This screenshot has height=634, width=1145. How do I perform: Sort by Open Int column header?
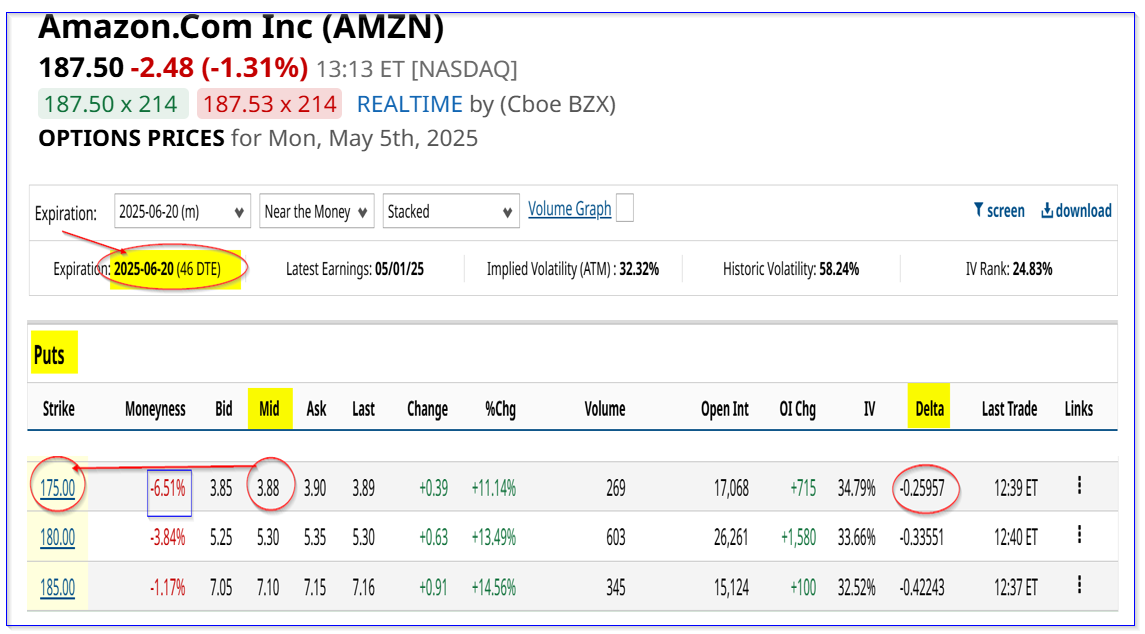[725, 409]
